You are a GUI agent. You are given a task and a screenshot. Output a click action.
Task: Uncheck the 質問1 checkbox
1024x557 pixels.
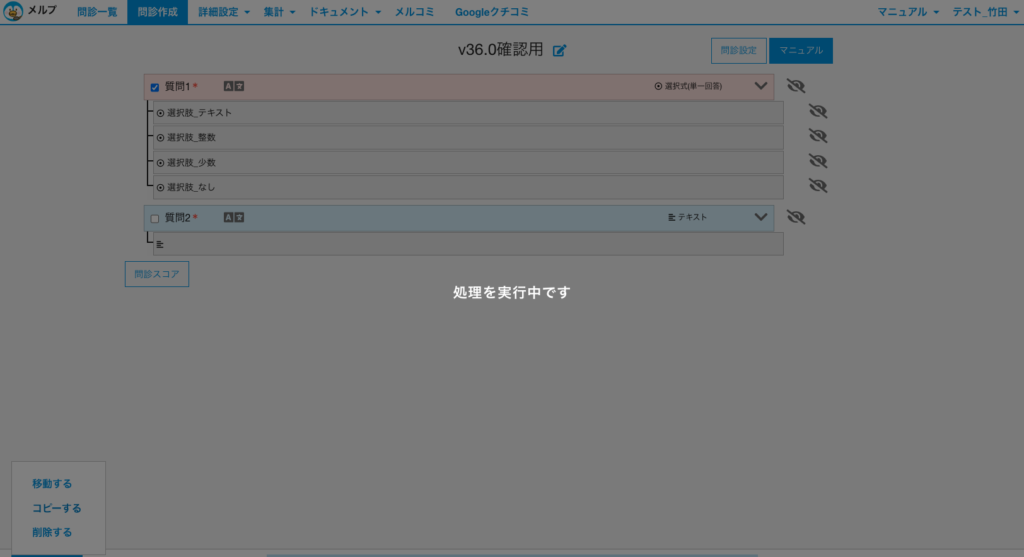[x=155, y=87]
